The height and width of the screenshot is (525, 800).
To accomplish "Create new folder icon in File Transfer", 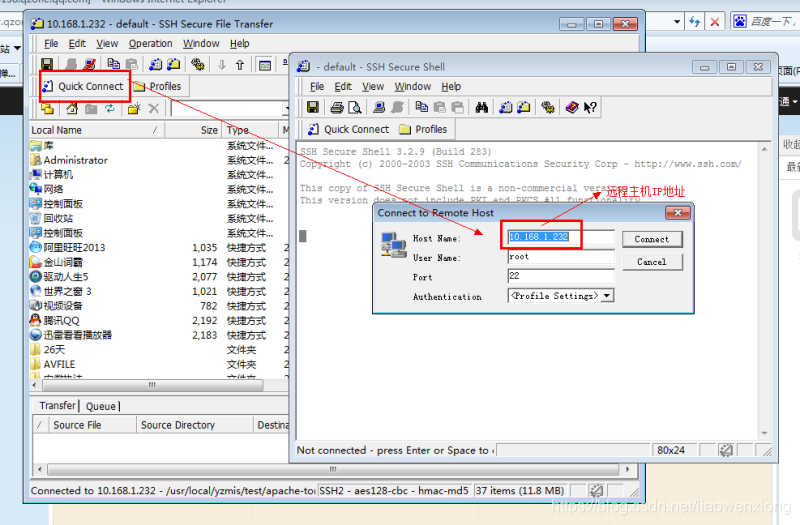I will 134,108.
